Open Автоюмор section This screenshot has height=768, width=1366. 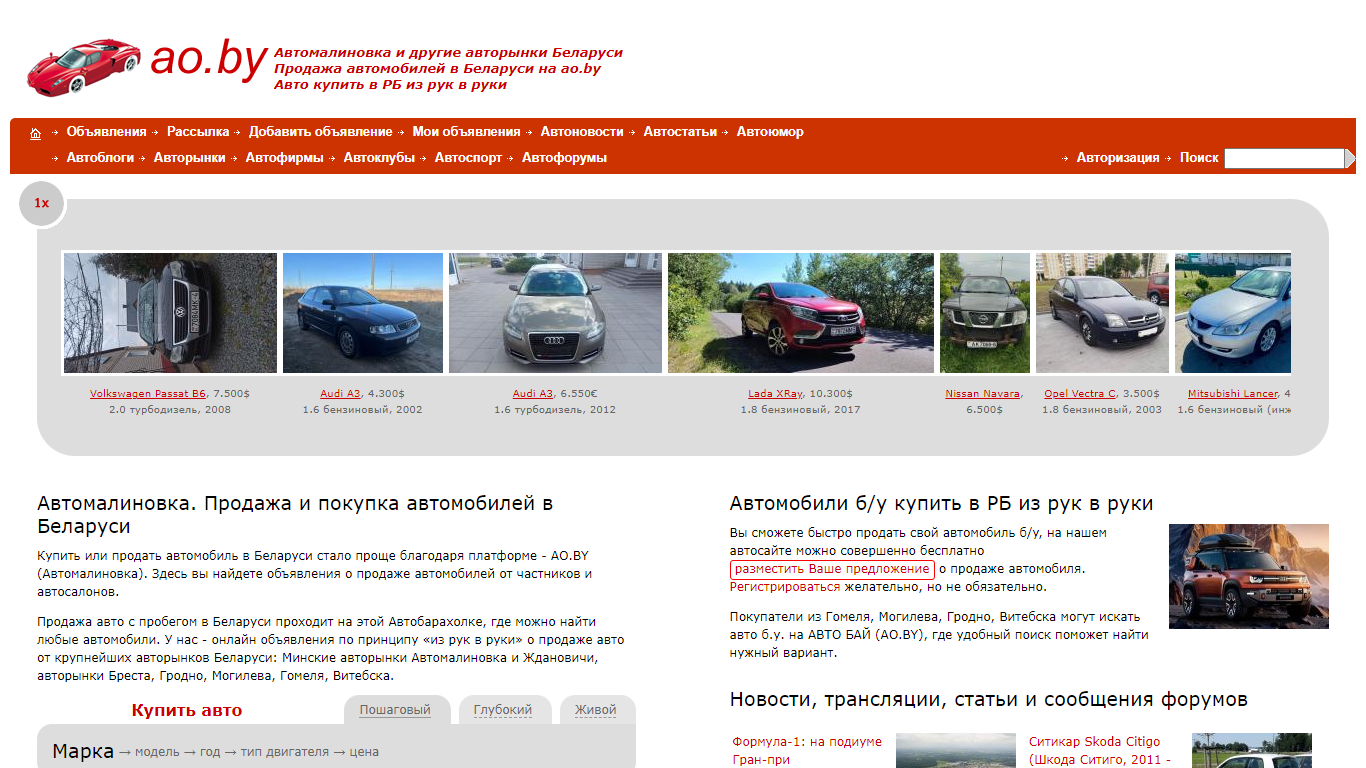tap(770, 132)
